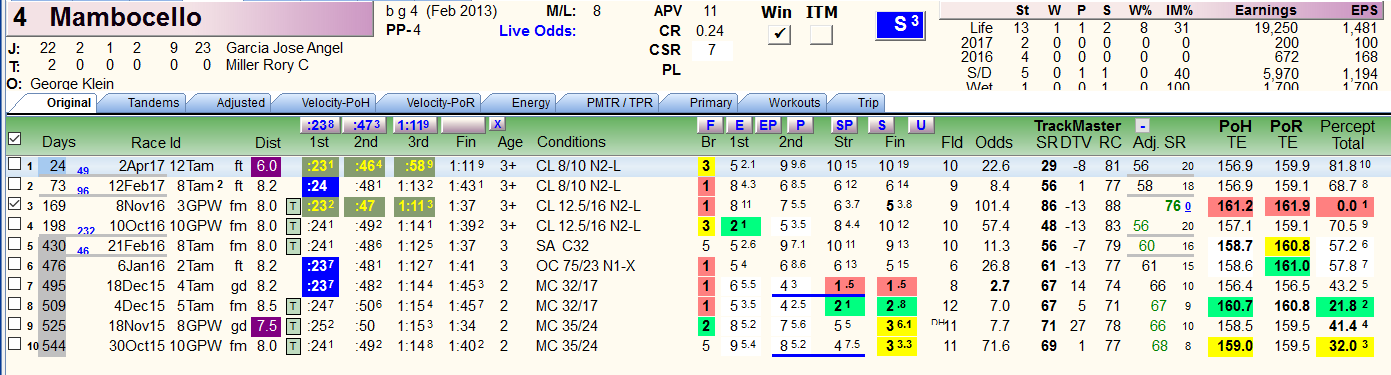Screen dimensions: 1391x375
Task: Click the U pace filter button
Action: 920,125
